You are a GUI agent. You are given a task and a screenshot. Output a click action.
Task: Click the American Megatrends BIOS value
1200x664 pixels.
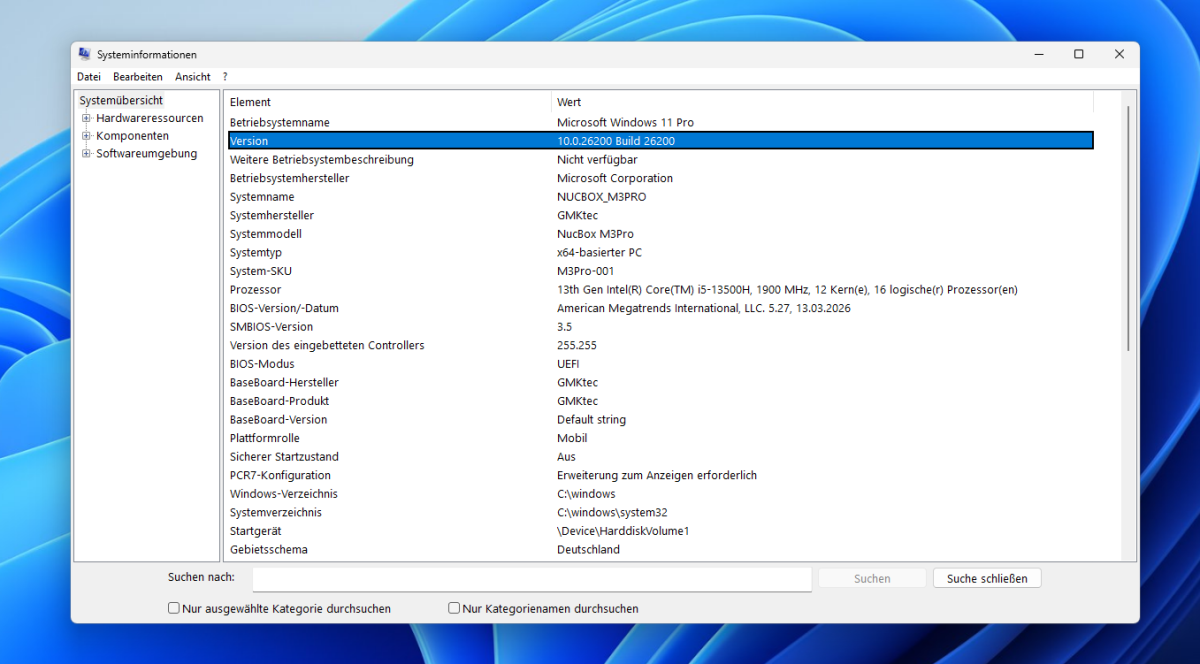pyautogui.click(x=704, y=308)
